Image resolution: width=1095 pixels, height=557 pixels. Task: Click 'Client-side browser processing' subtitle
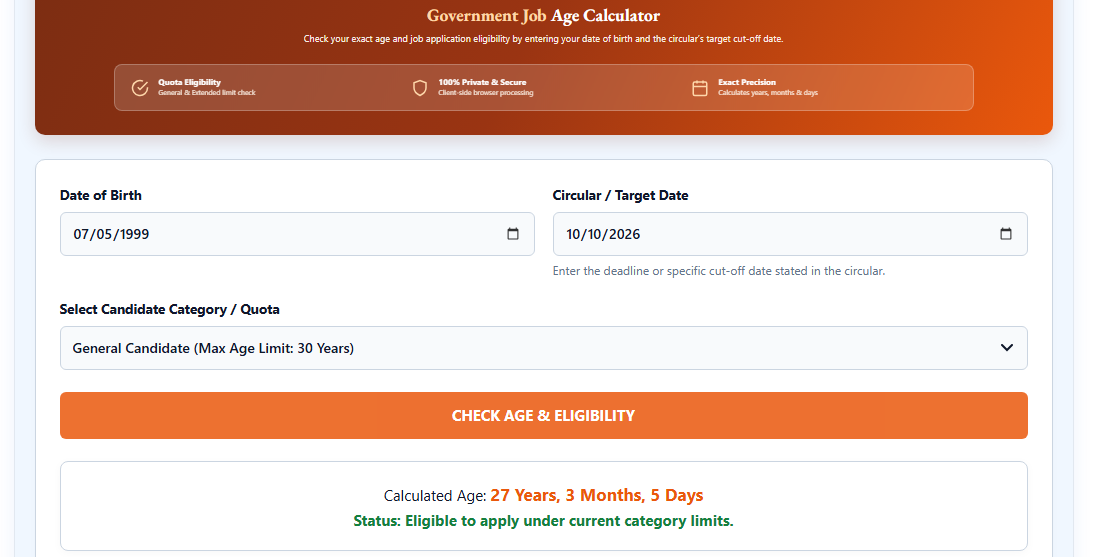(485, 93)
